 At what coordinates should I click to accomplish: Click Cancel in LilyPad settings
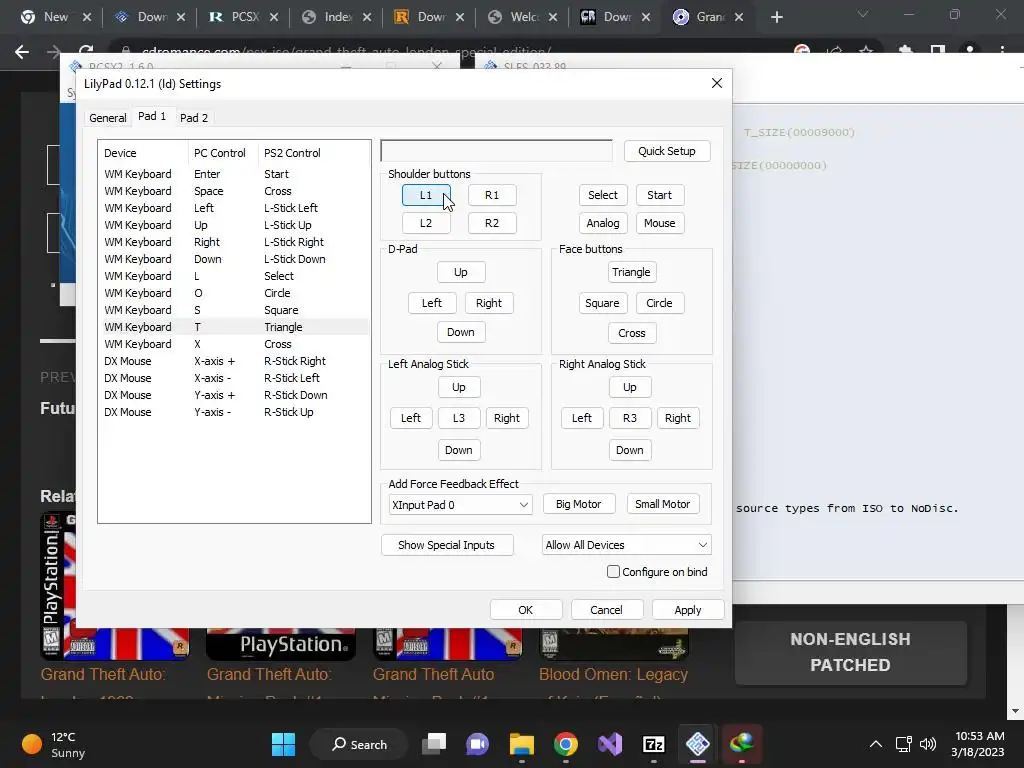(x=607, y=610)
